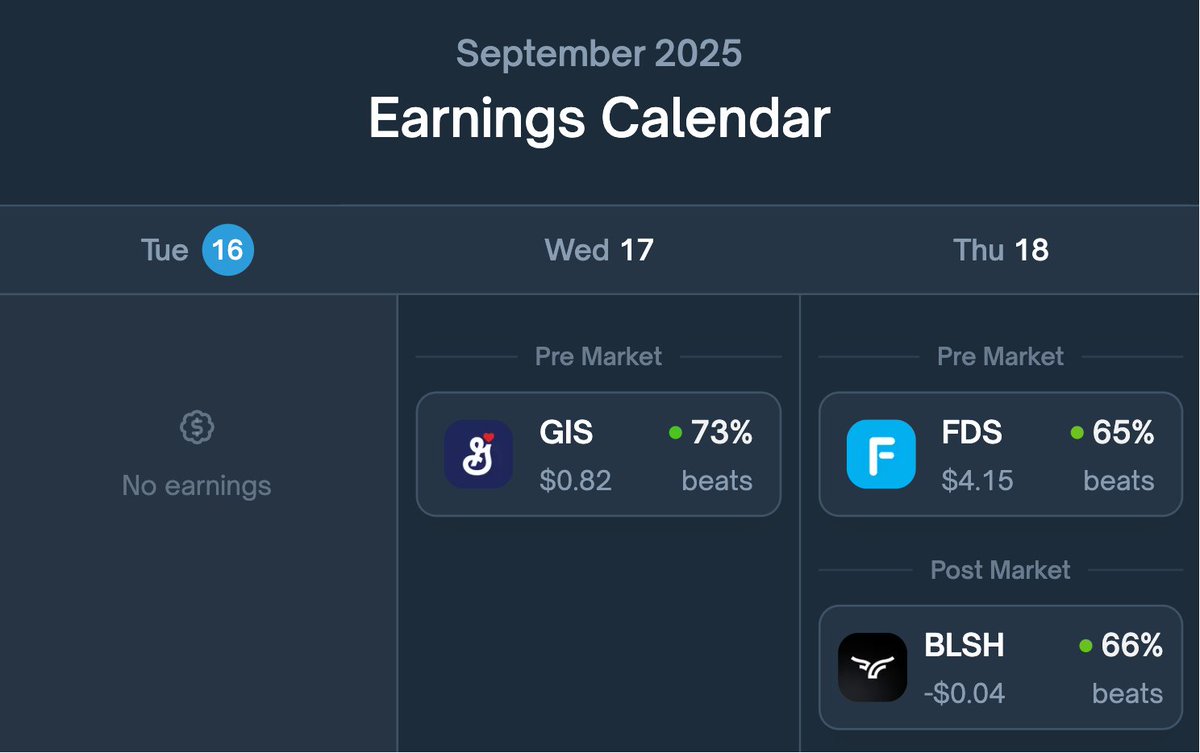Screen dimensions: 1200x753
Task: Click the green dot beside 66%
Action: pos(1085,646)
